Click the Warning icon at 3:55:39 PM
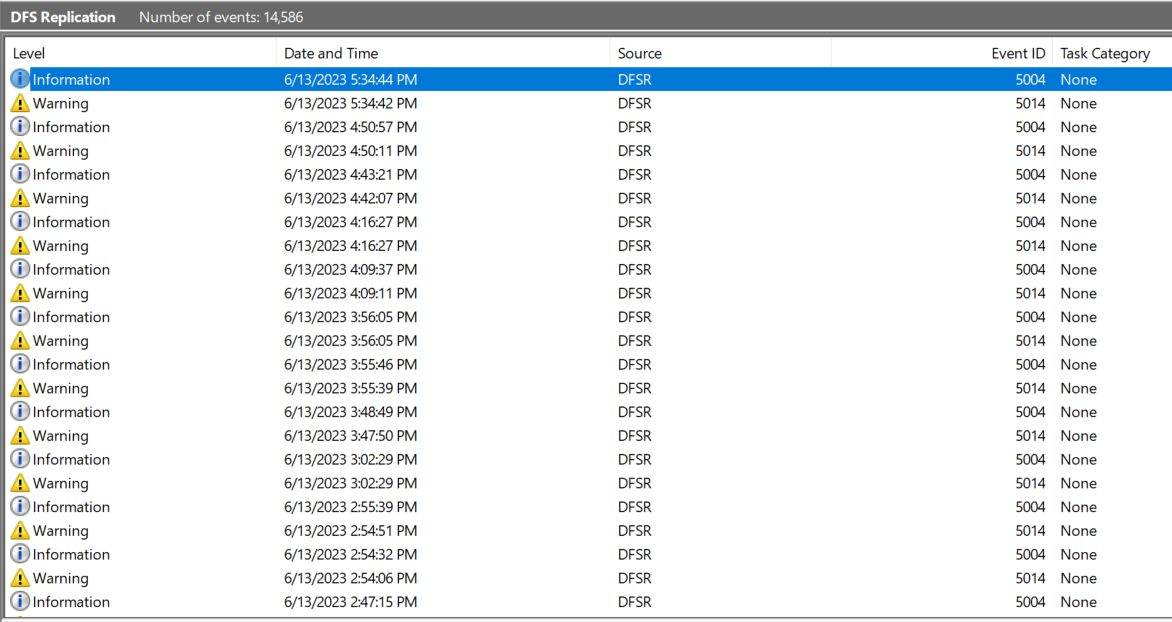1172x622 pixels. [20, 388]
